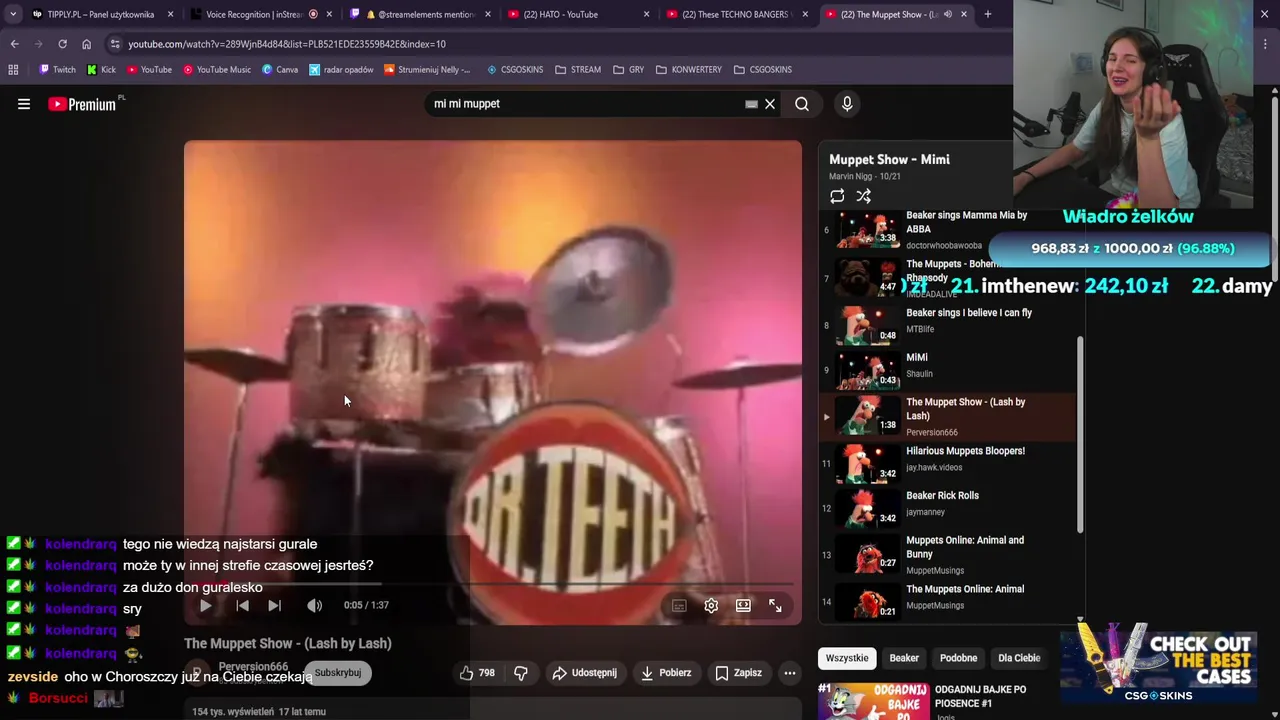Expand the STREAM bookmarks folder
The image size is (1280, 720).
tap(578, 70)
